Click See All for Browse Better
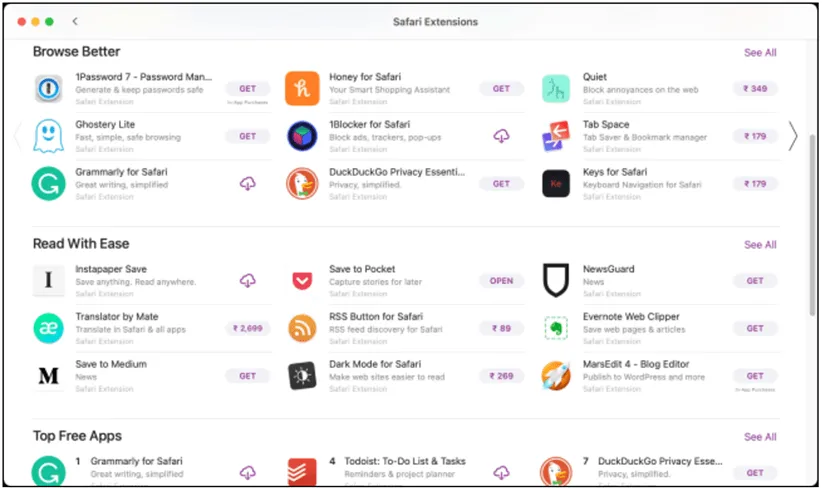822x488 pixels. point(759,52)
